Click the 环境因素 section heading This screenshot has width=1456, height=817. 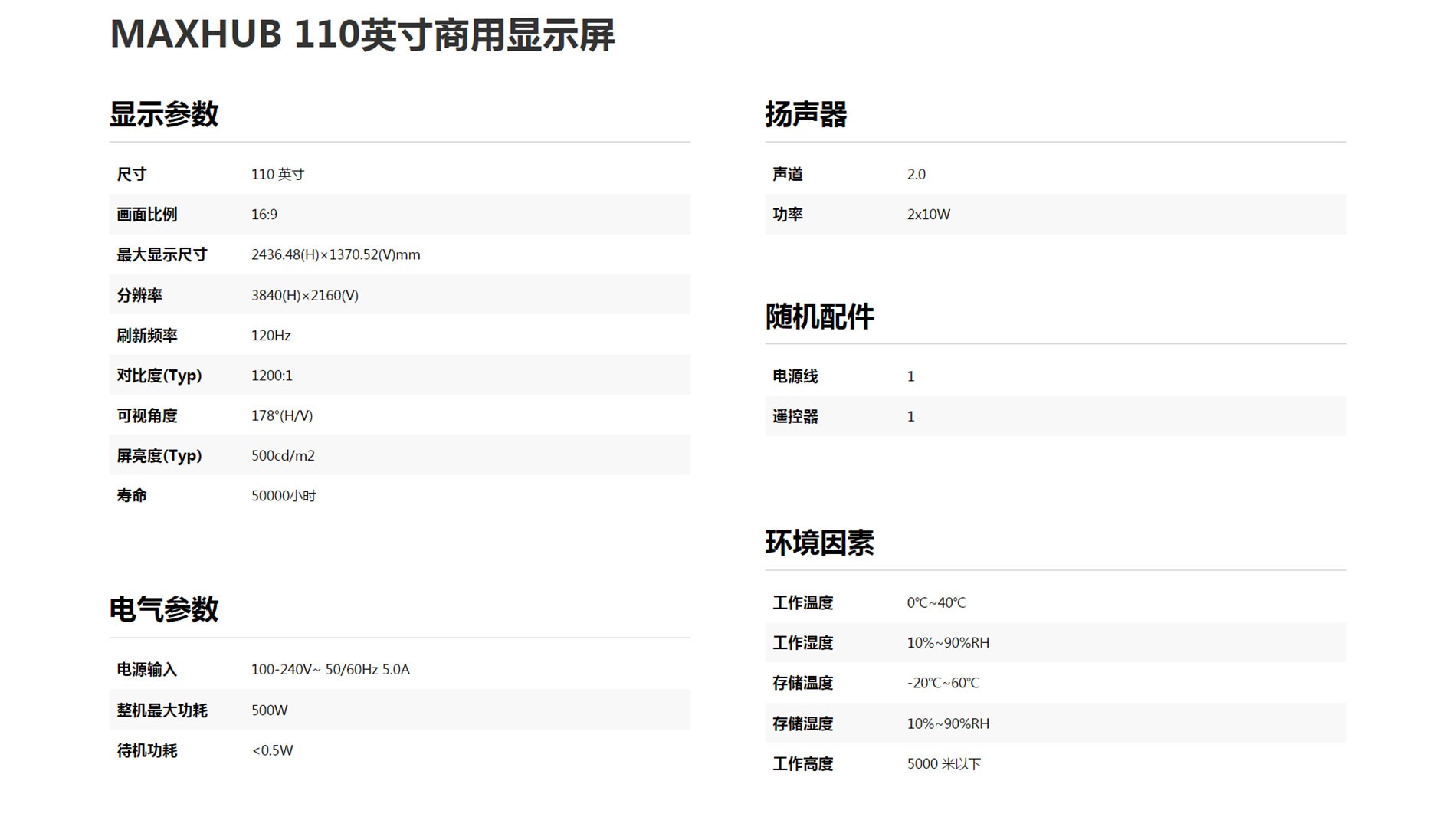pos(819,543)
